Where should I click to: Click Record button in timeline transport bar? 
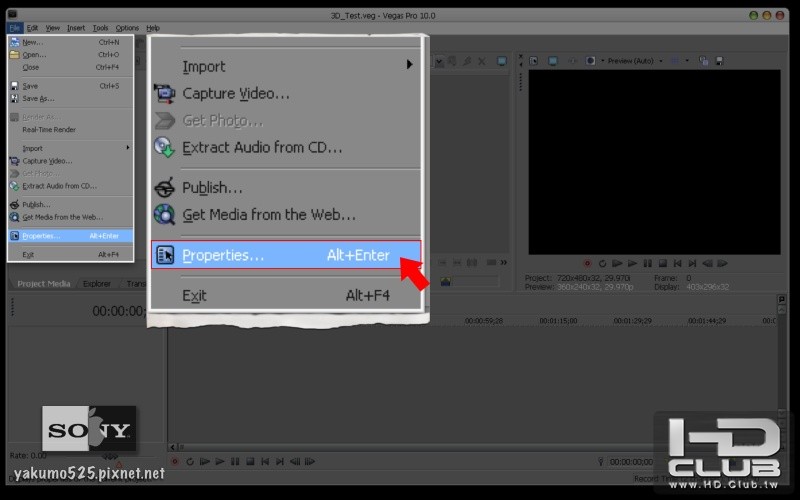click(x=175, y=461)
